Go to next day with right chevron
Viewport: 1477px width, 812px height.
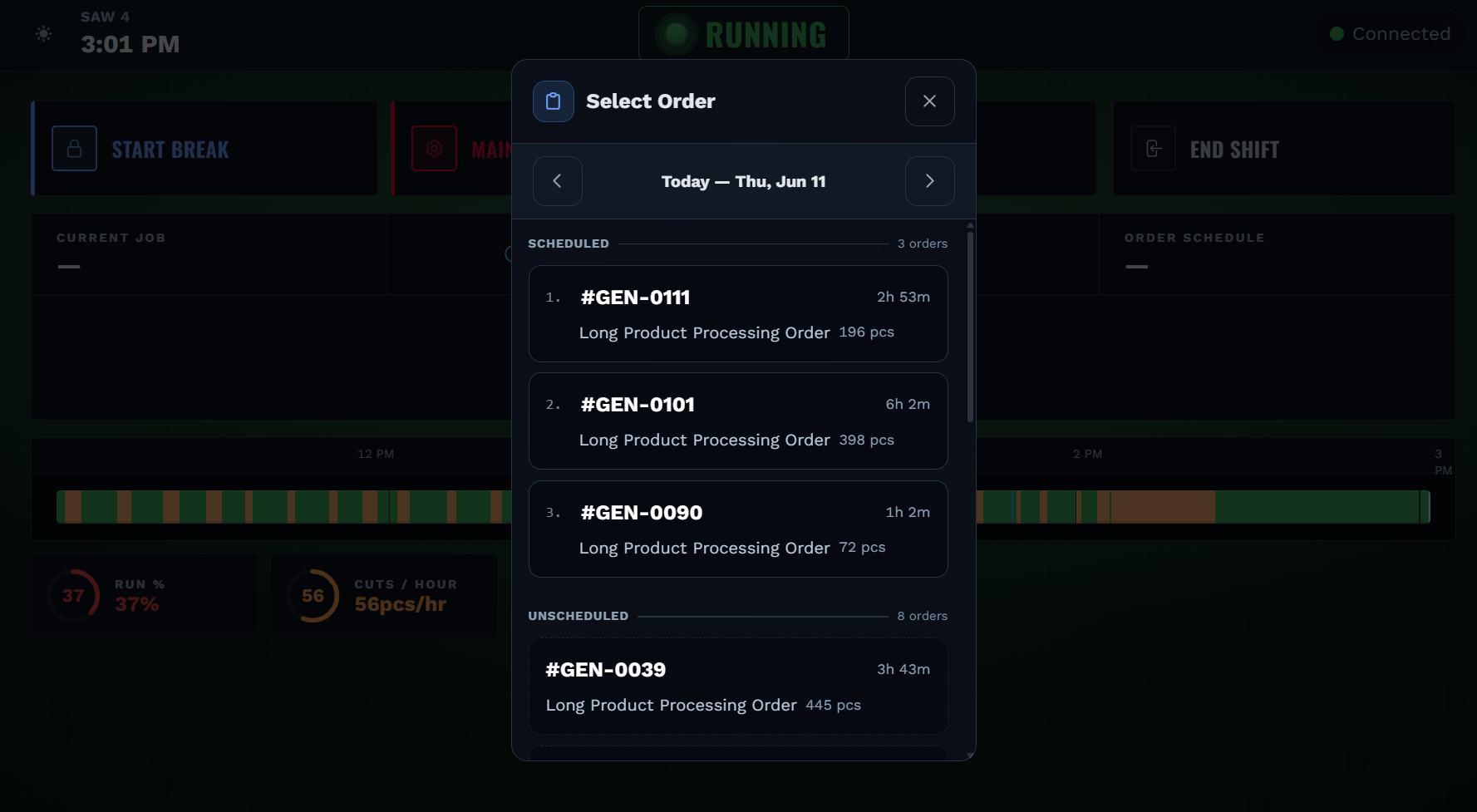(929, 181)
